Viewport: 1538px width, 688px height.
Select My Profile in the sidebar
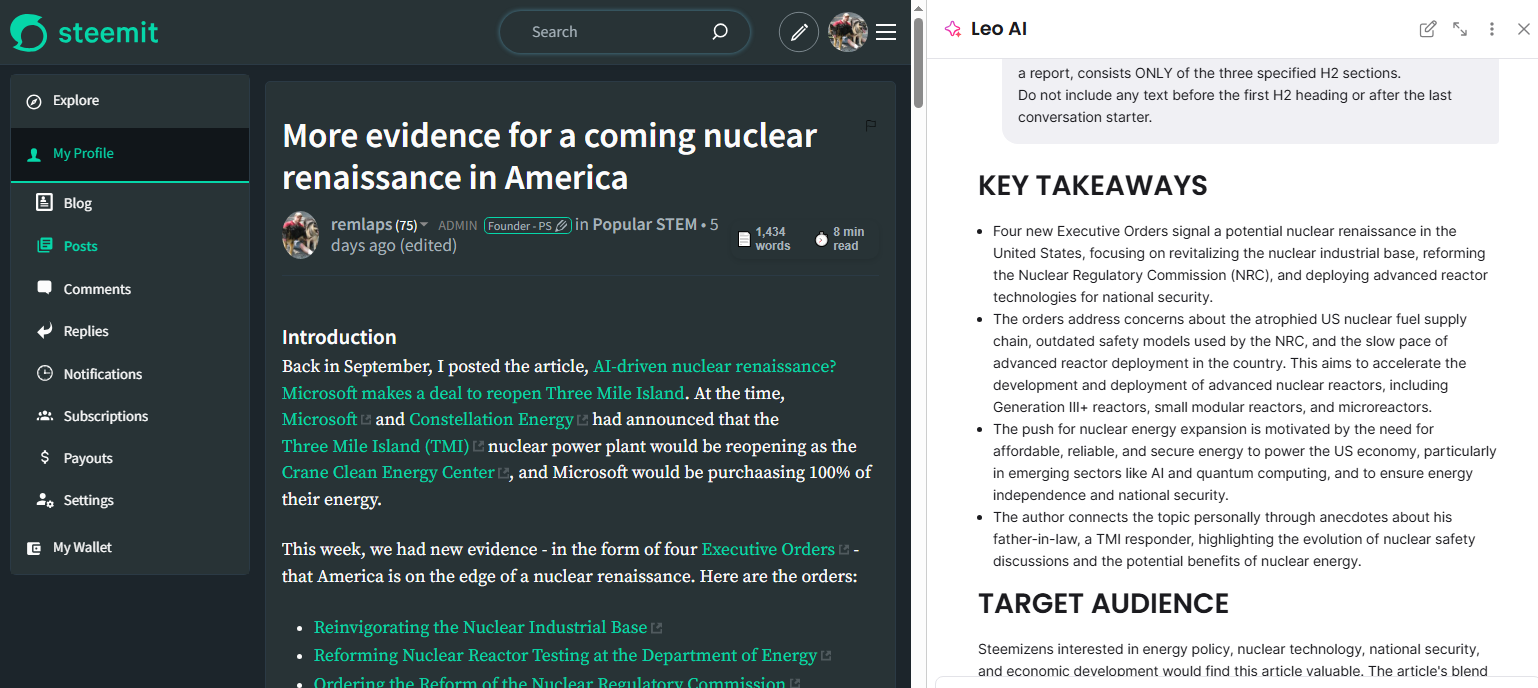130,153
